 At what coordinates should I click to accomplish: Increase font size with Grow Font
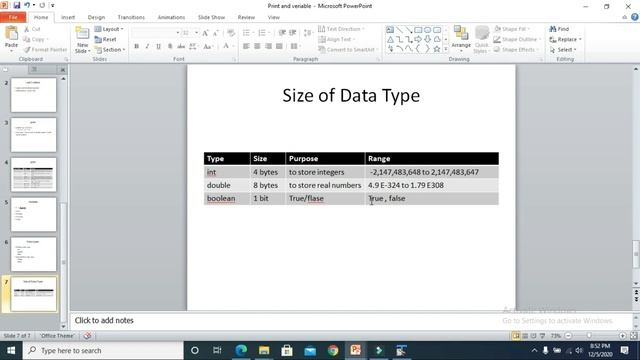coord(205,33)
